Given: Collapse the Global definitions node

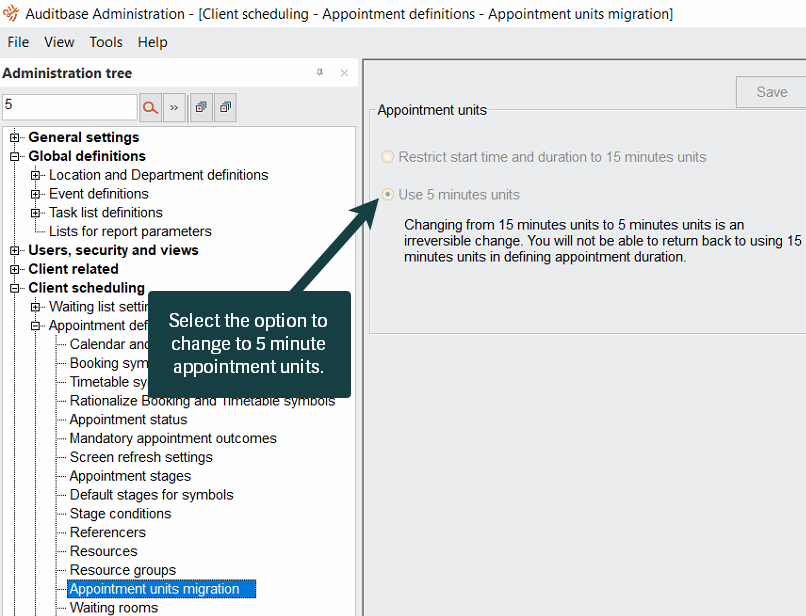Looking at the screenshot, I should 15,156.
